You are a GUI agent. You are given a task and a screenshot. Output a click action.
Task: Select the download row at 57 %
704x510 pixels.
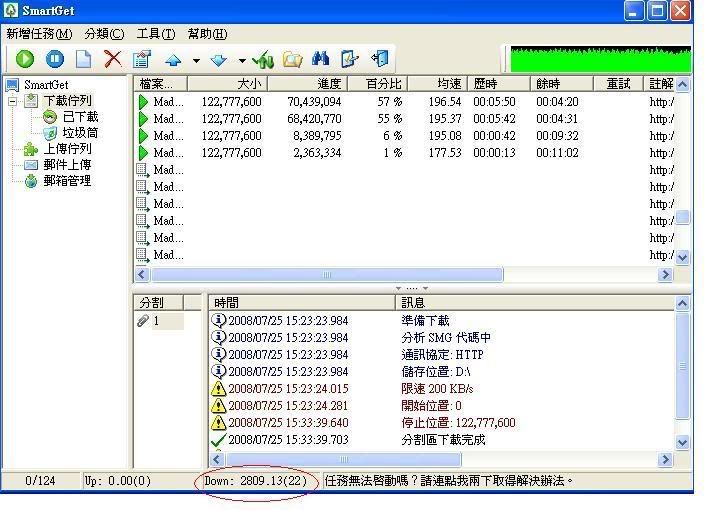tap(405, 102)
